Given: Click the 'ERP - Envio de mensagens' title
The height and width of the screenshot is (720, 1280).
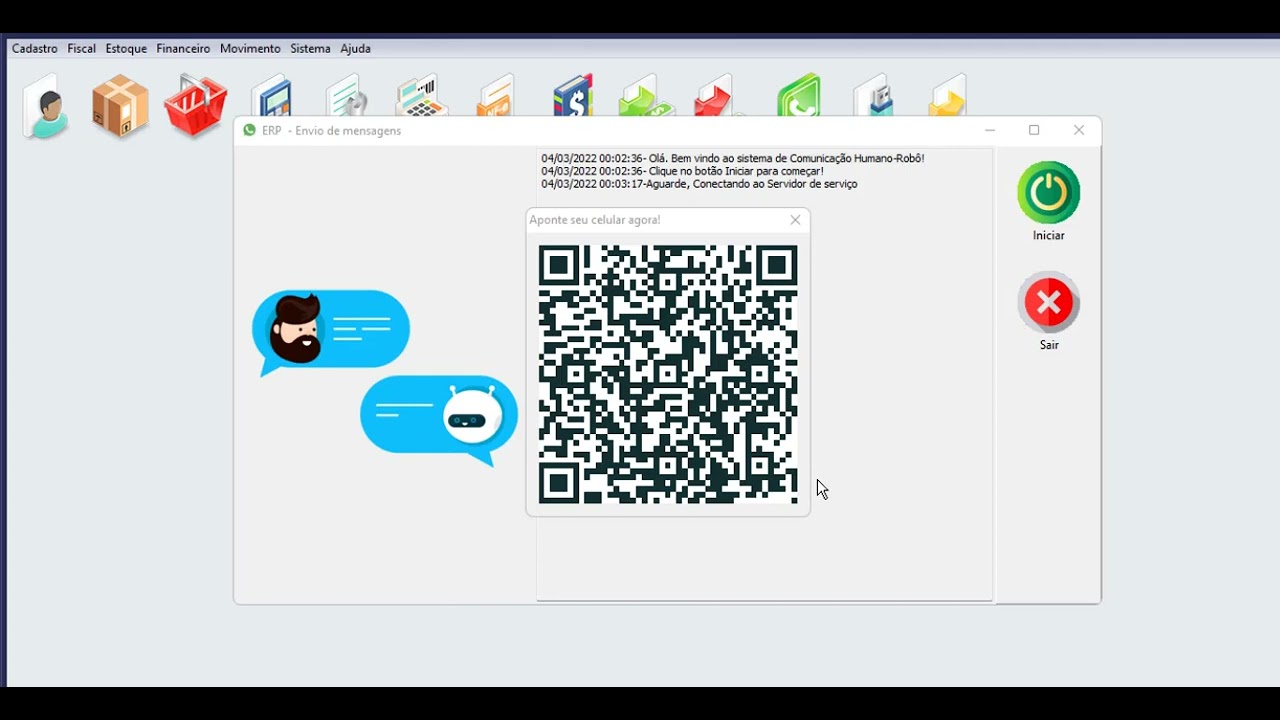Looking at the screenshot, I should pos(331,131).
